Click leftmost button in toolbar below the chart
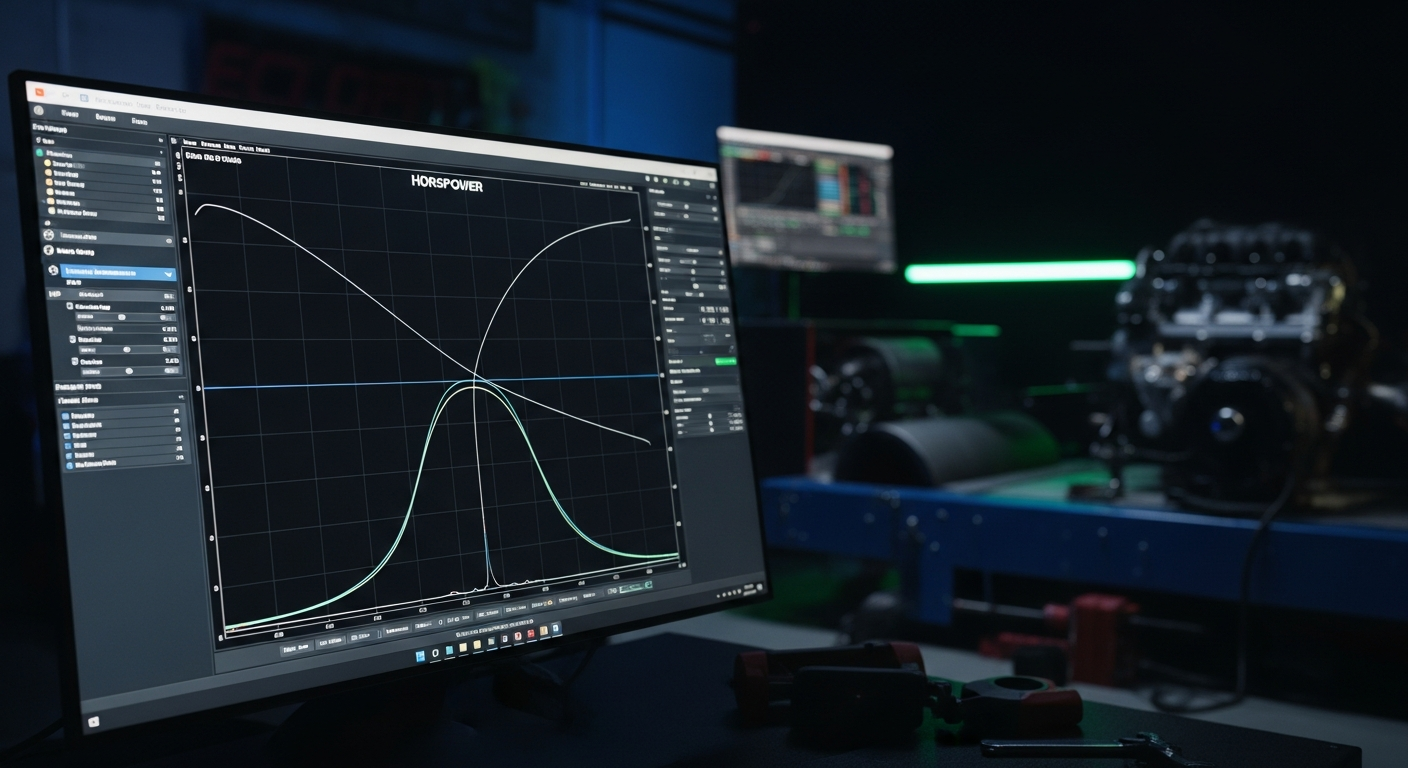This screenshot has height=768, width=1408. coord(295,648)
